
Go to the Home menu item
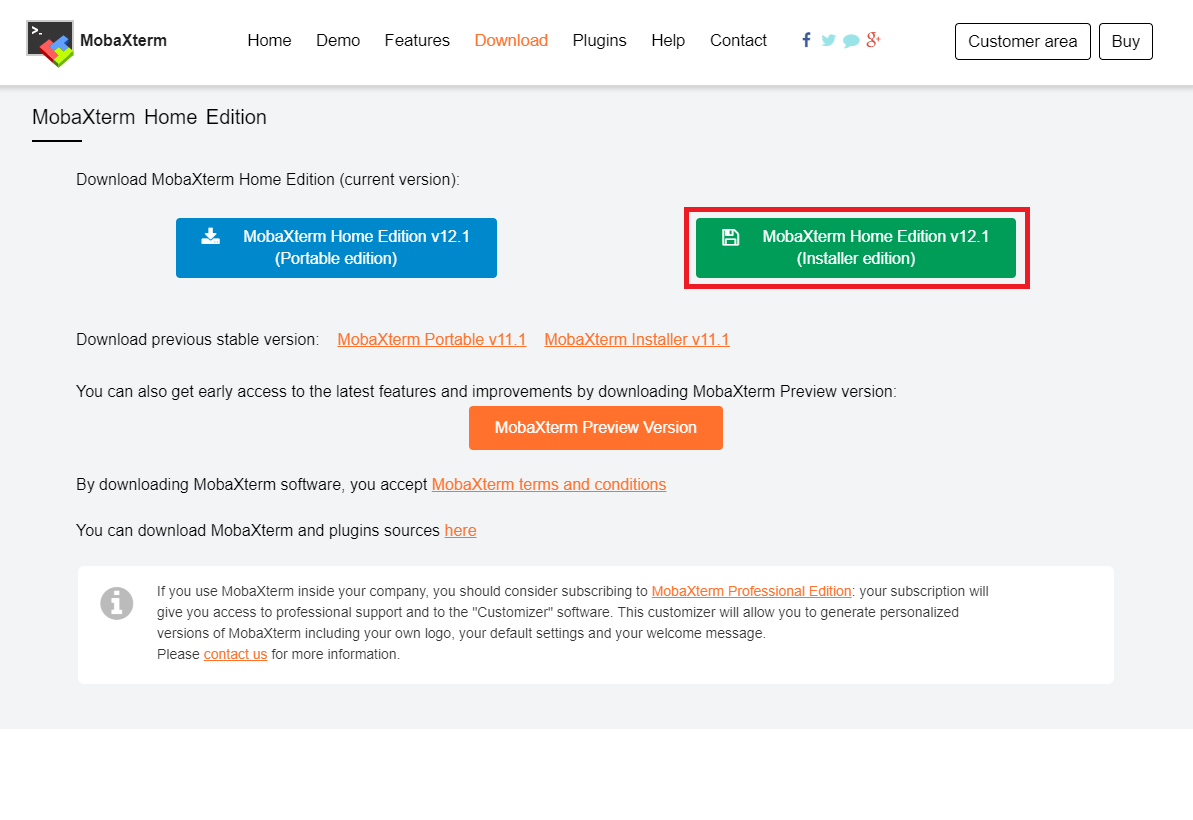pyautogui.click(x=269, y=40)
